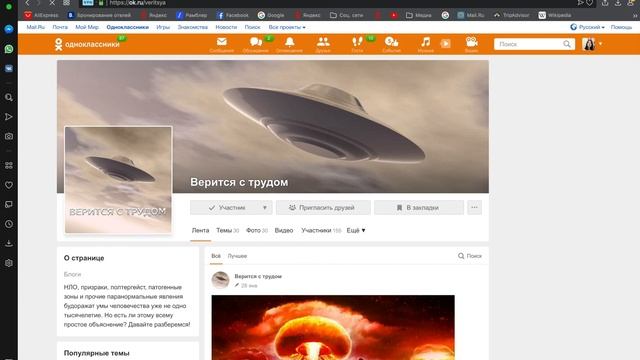Open the AliExpress bookmark

(41, 16)
